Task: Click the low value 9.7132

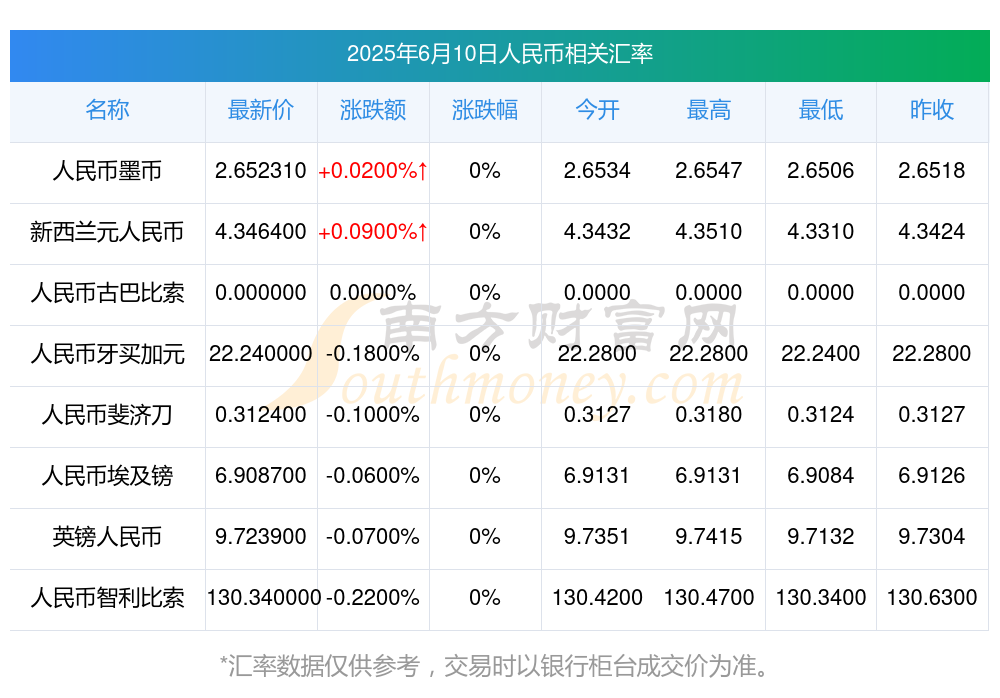Action: pos(821,536)
